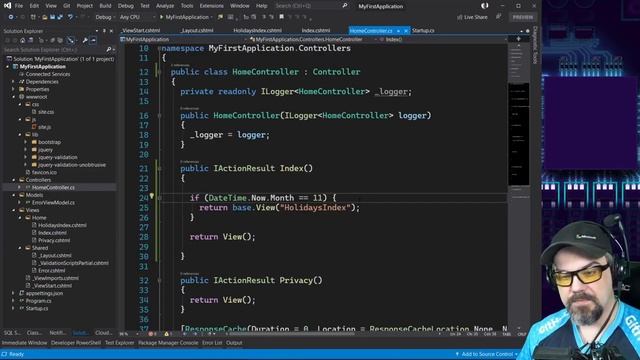Collapse the Views folder
The height and width of the screenshot is (360, 640).
13,210
